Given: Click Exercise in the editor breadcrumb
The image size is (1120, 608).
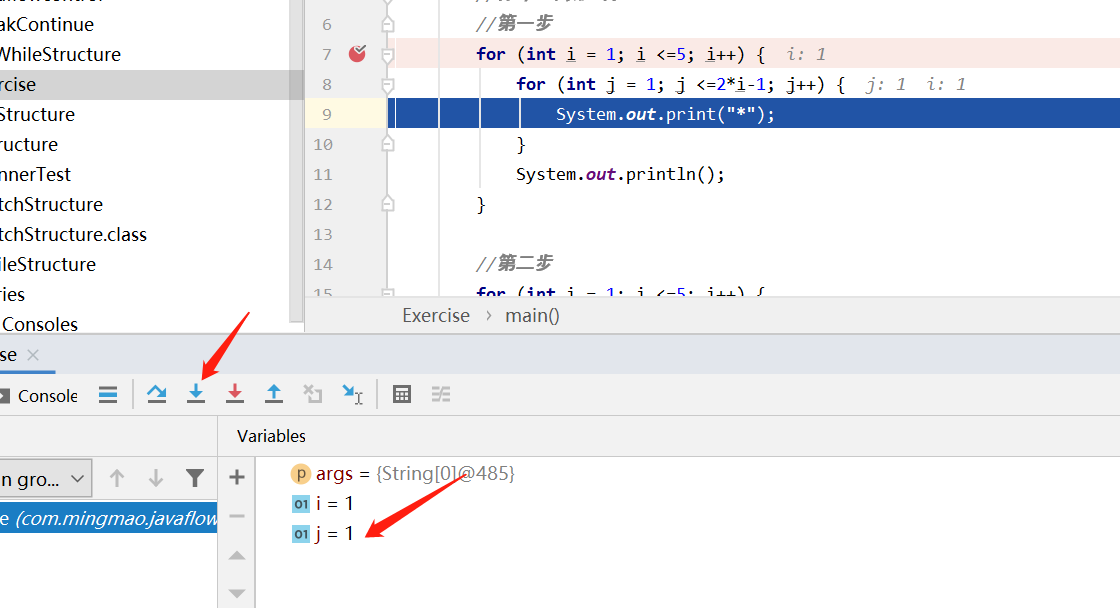Looking at the screenshot, I should pyautogui.click(x=436, y=315).
